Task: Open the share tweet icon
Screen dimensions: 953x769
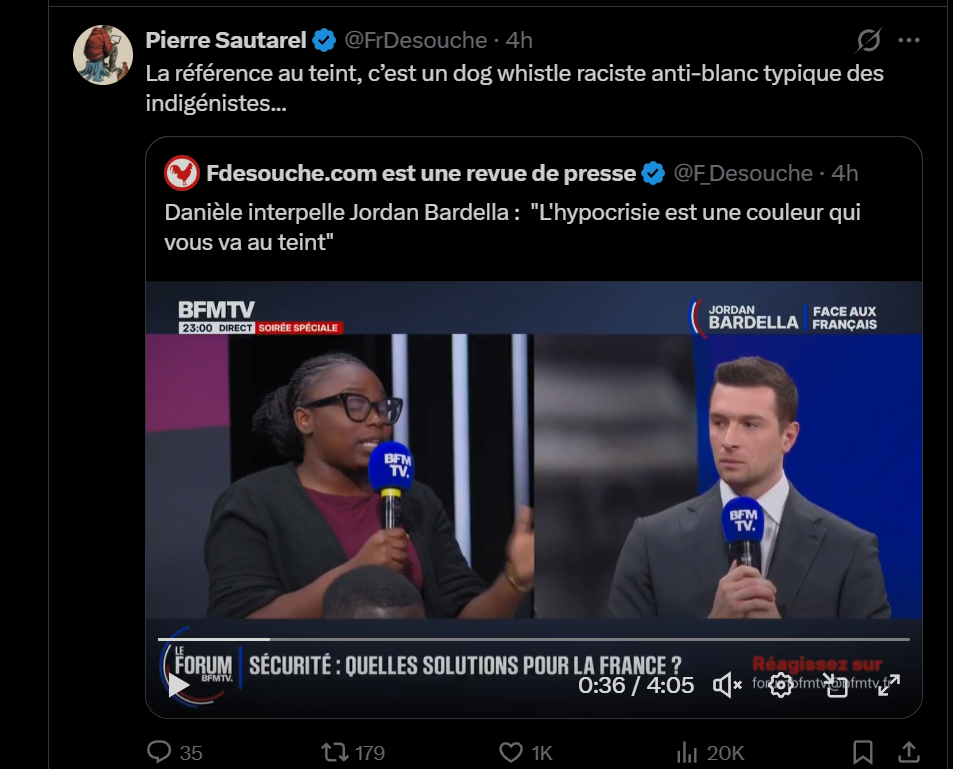Action: coord(909,752)
